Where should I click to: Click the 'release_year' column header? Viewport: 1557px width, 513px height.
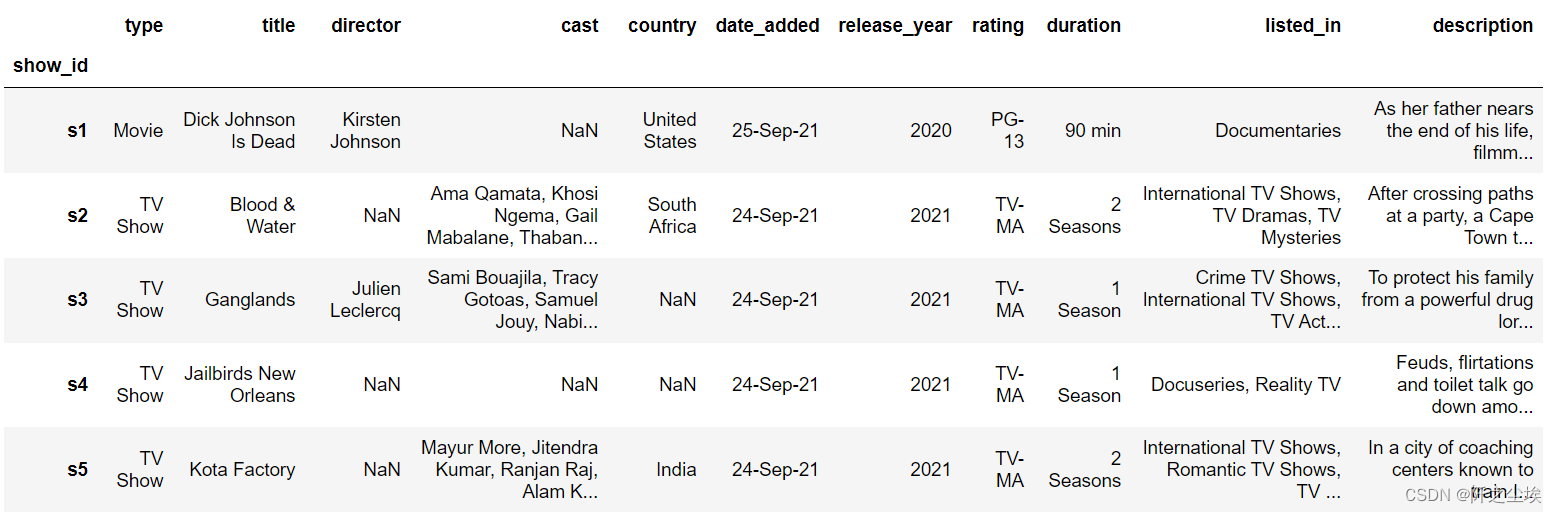[x=895, y=26]
